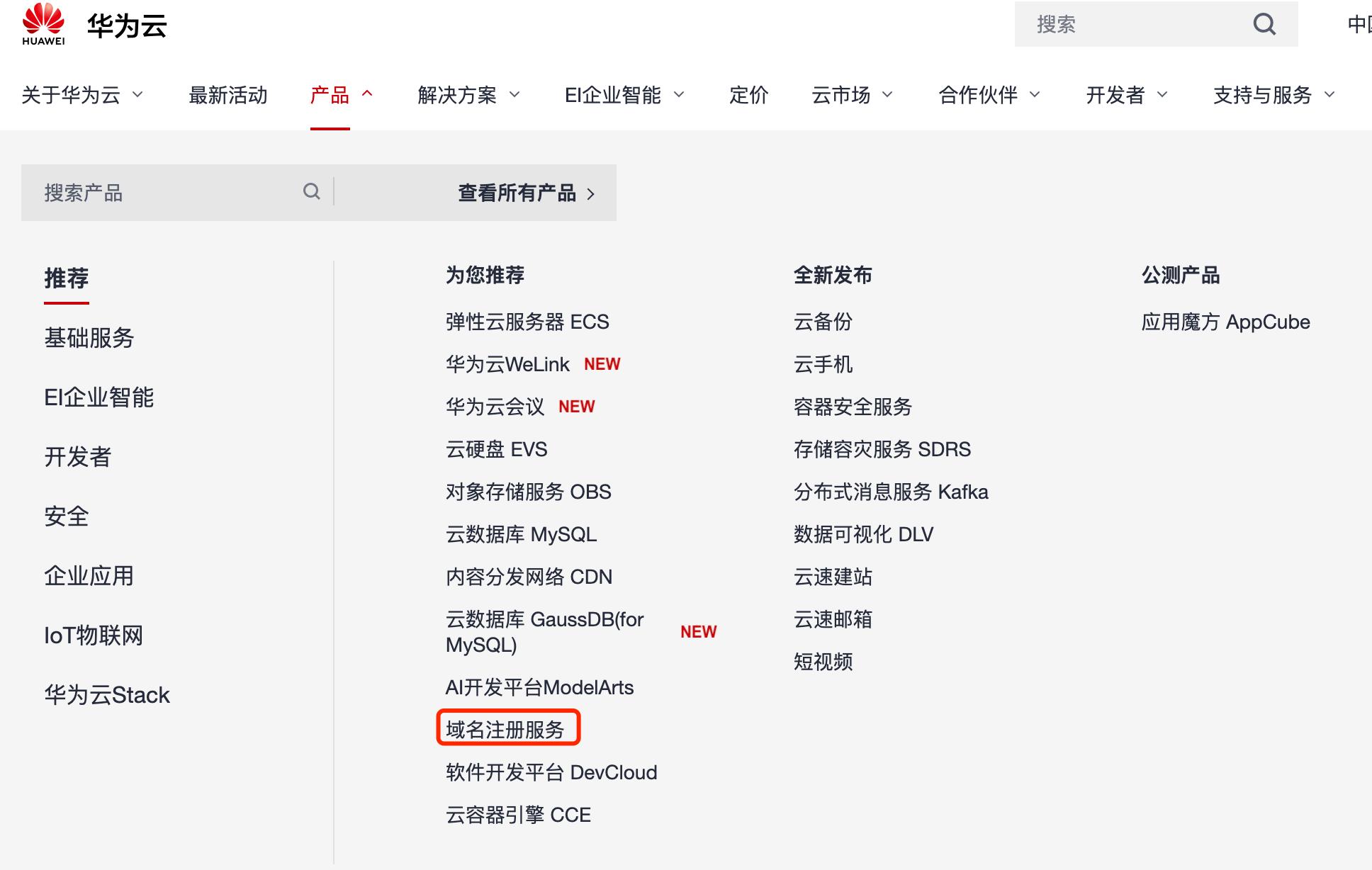Expand the 解决方案 dropdown

[457, 96]
